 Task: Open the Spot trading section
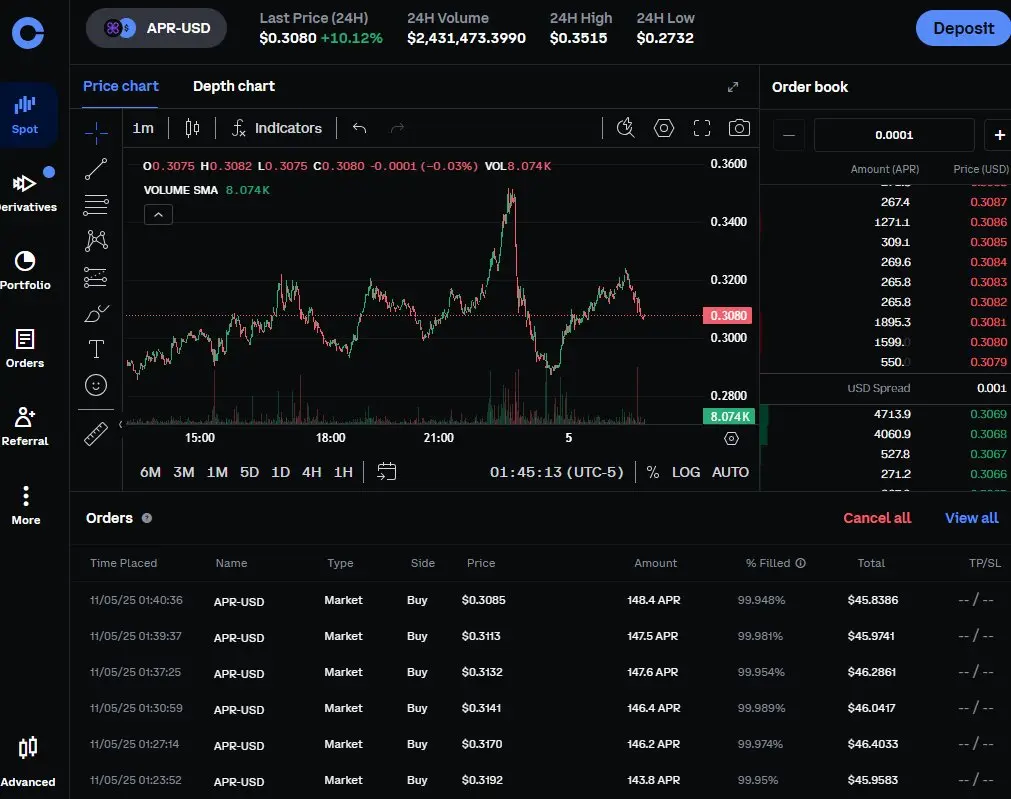click(x=25, y=115)
